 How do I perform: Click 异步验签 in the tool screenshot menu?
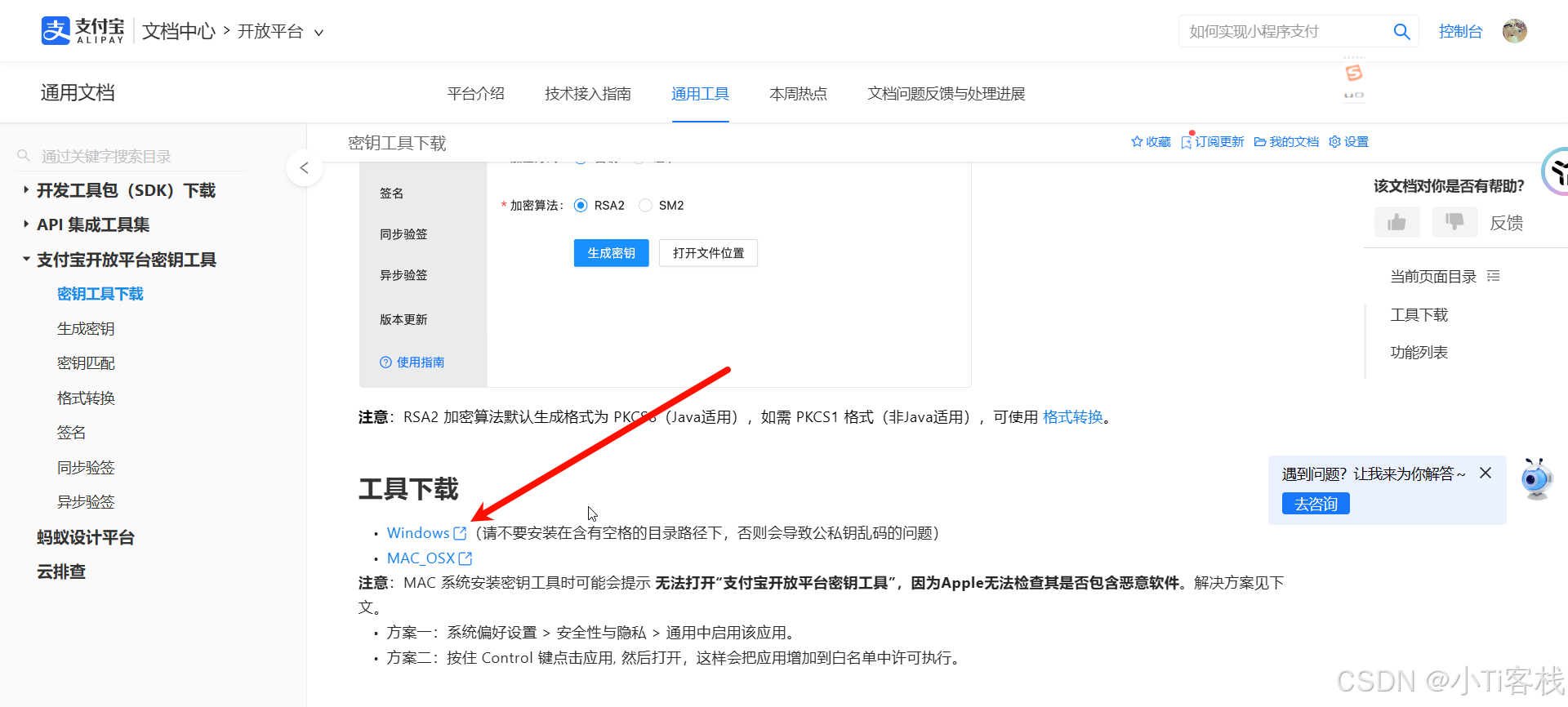click(x=403, y=275)
